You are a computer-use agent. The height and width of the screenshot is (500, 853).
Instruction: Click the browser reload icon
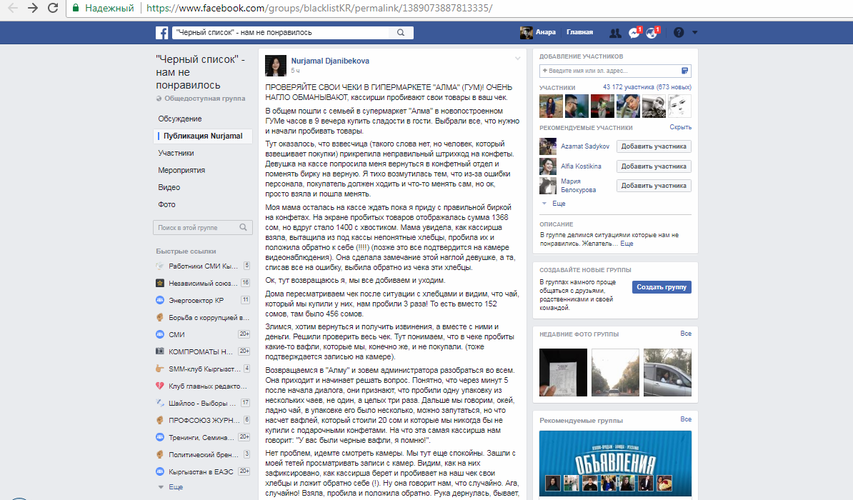pos(54,8)
